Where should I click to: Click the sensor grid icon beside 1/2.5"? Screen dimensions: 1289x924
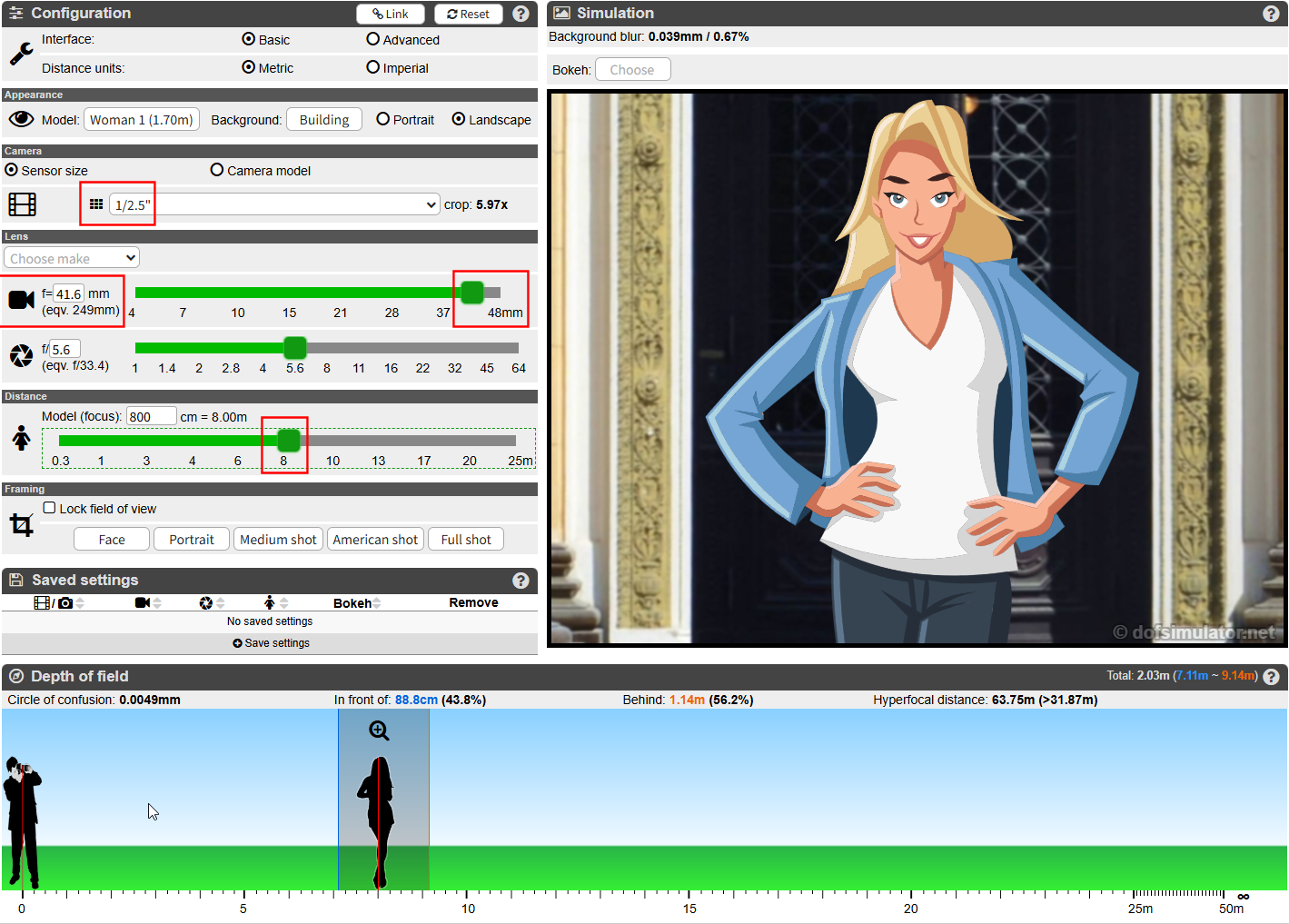click(x=96, y=204)
